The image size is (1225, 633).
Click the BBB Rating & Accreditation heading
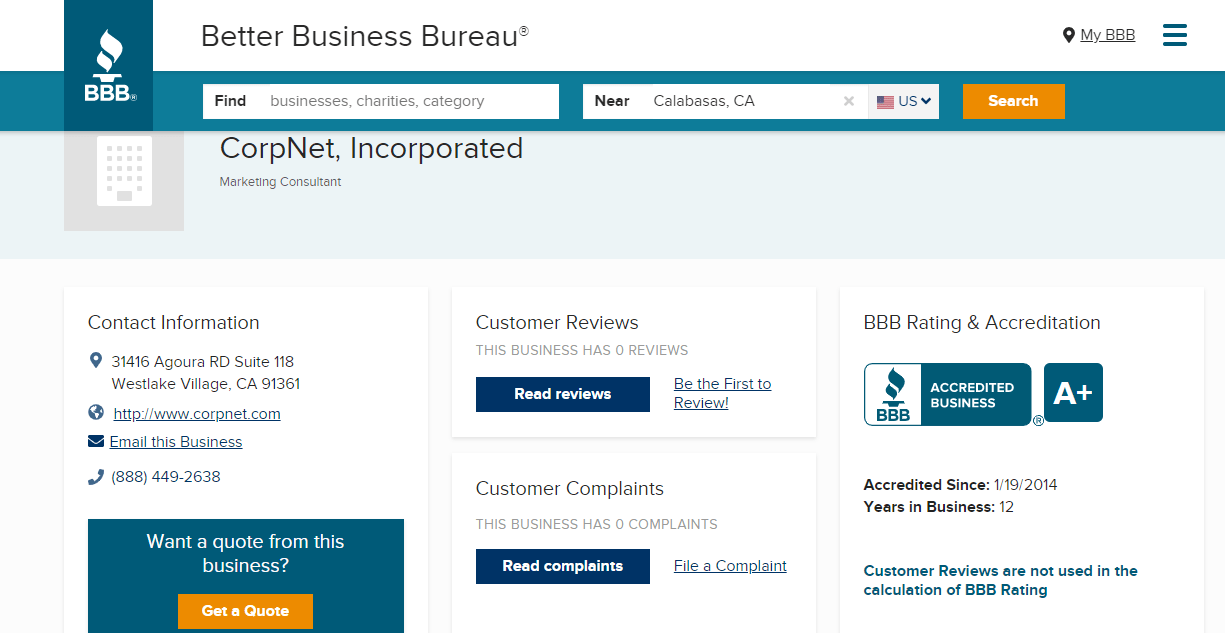(982, 323)
